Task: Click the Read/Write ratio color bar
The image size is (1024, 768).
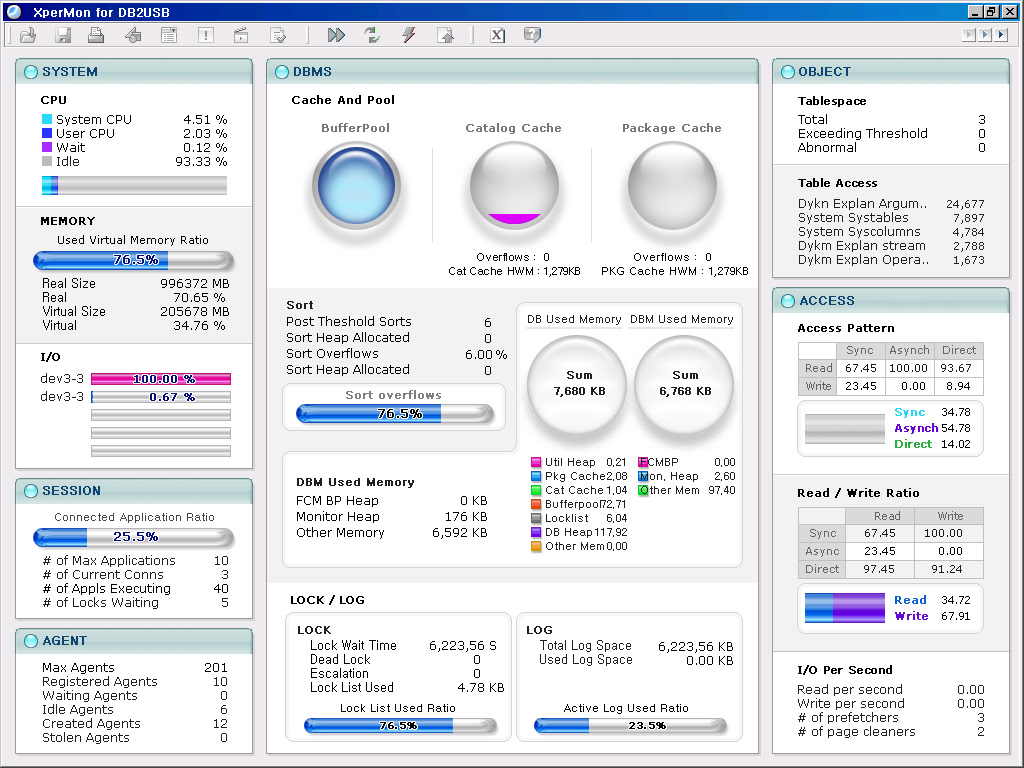Action: point(844,608)
